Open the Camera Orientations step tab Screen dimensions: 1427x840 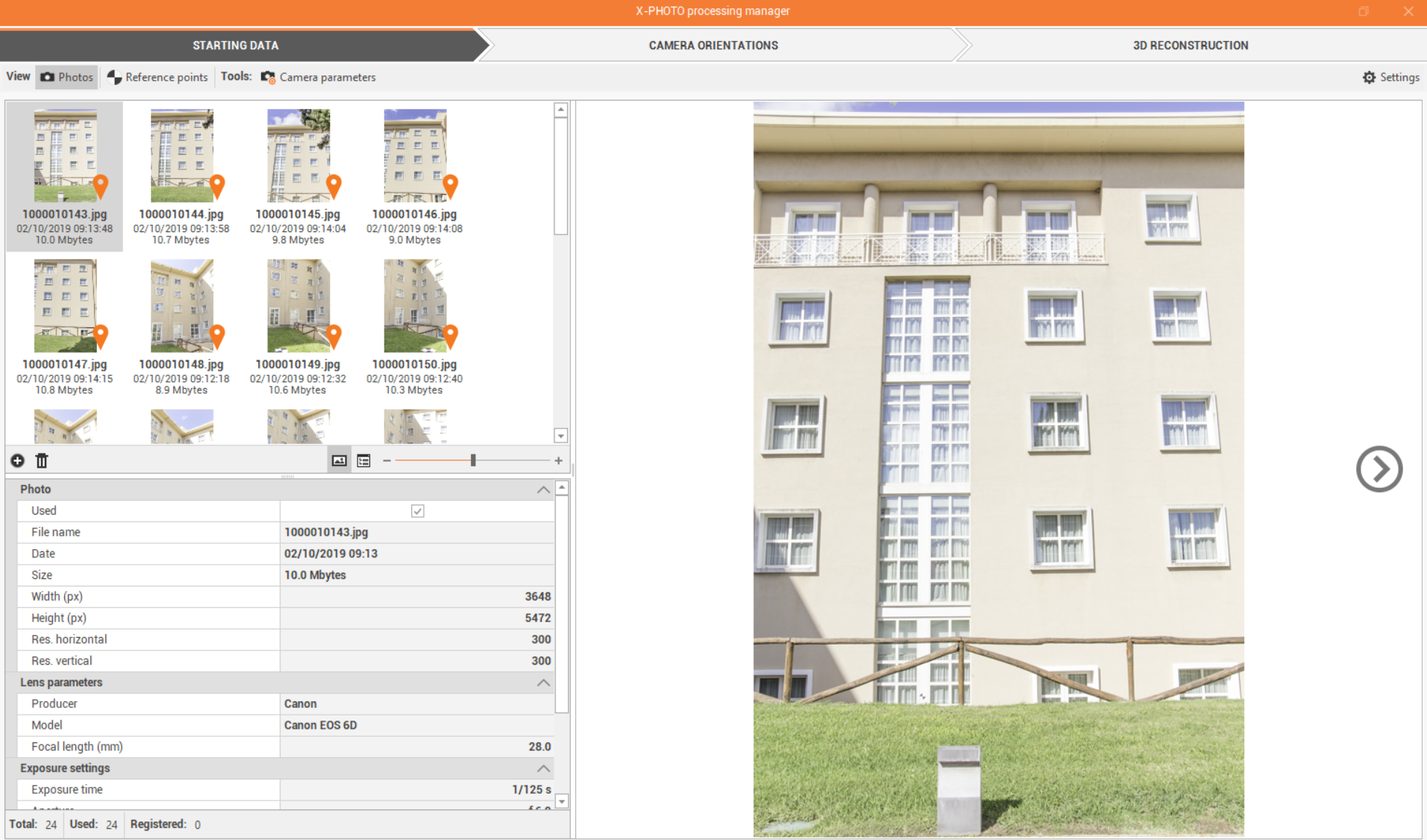[x=713, y=46]
